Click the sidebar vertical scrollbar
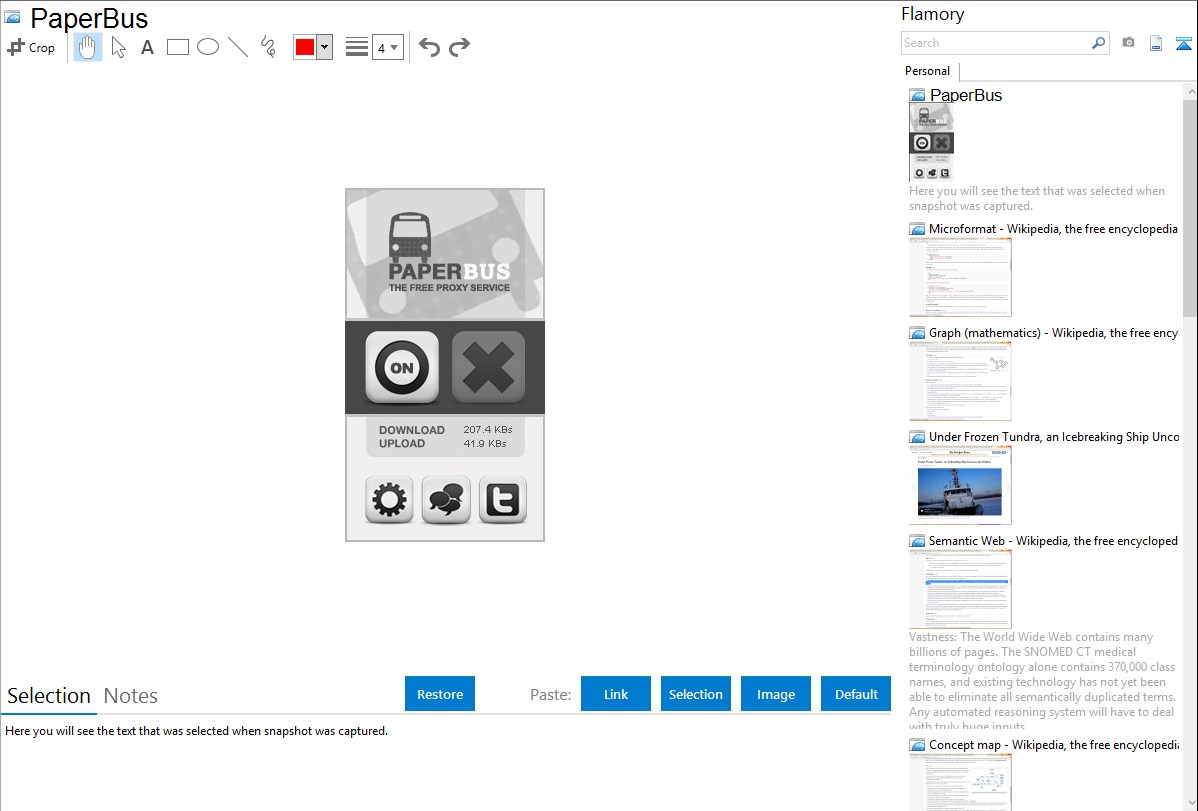The image size is (1198, 811). 1190,206
